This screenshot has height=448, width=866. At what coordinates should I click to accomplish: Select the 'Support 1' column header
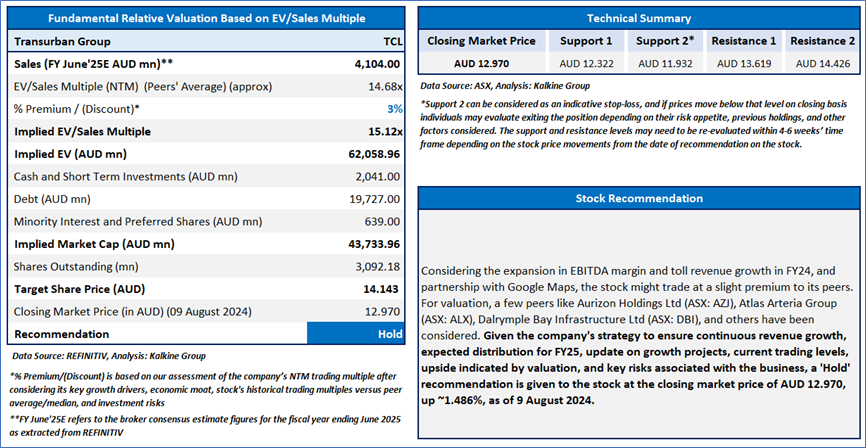pos(586,41)
